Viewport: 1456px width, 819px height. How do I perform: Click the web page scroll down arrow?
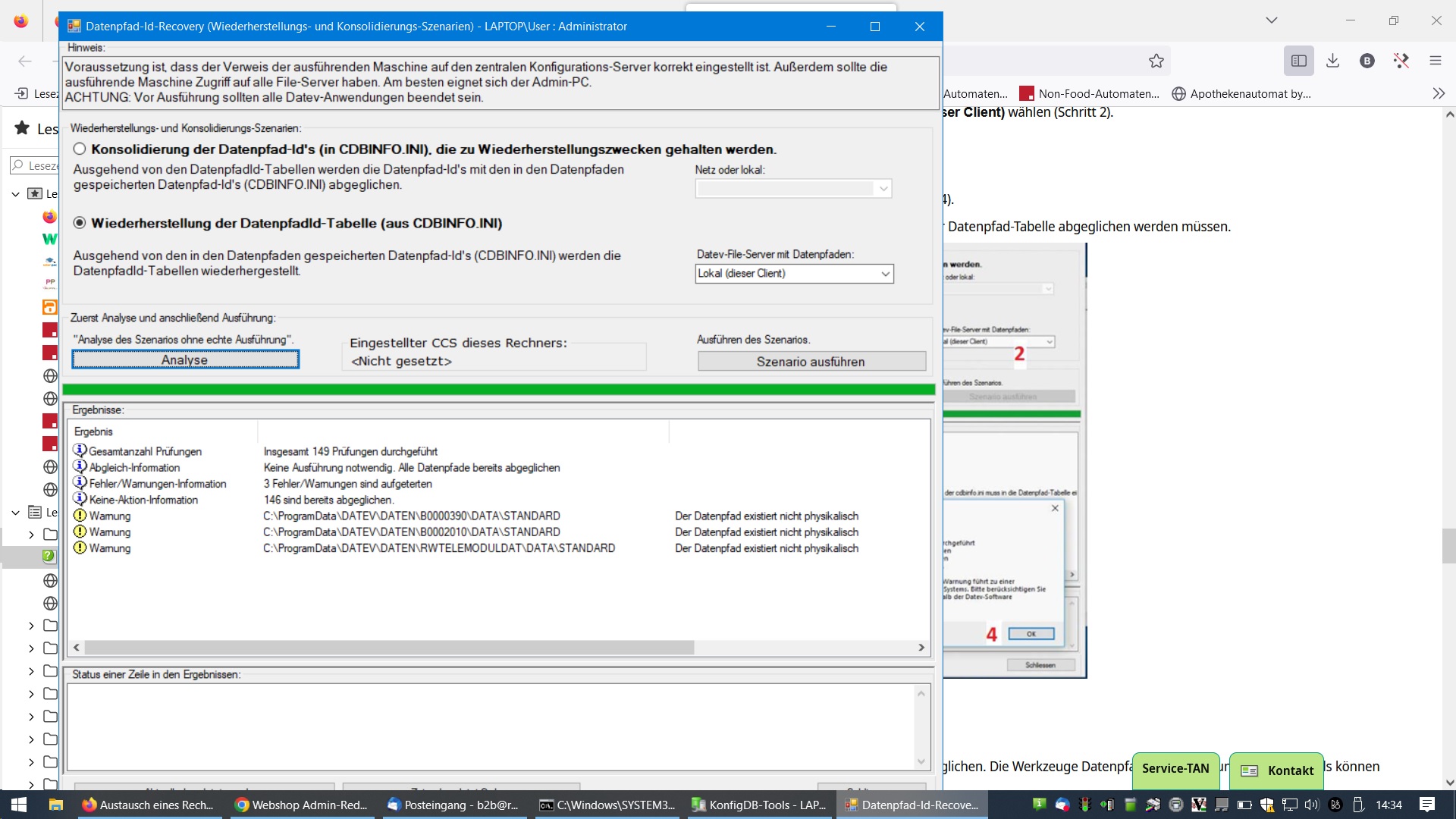coord(1449,783)
